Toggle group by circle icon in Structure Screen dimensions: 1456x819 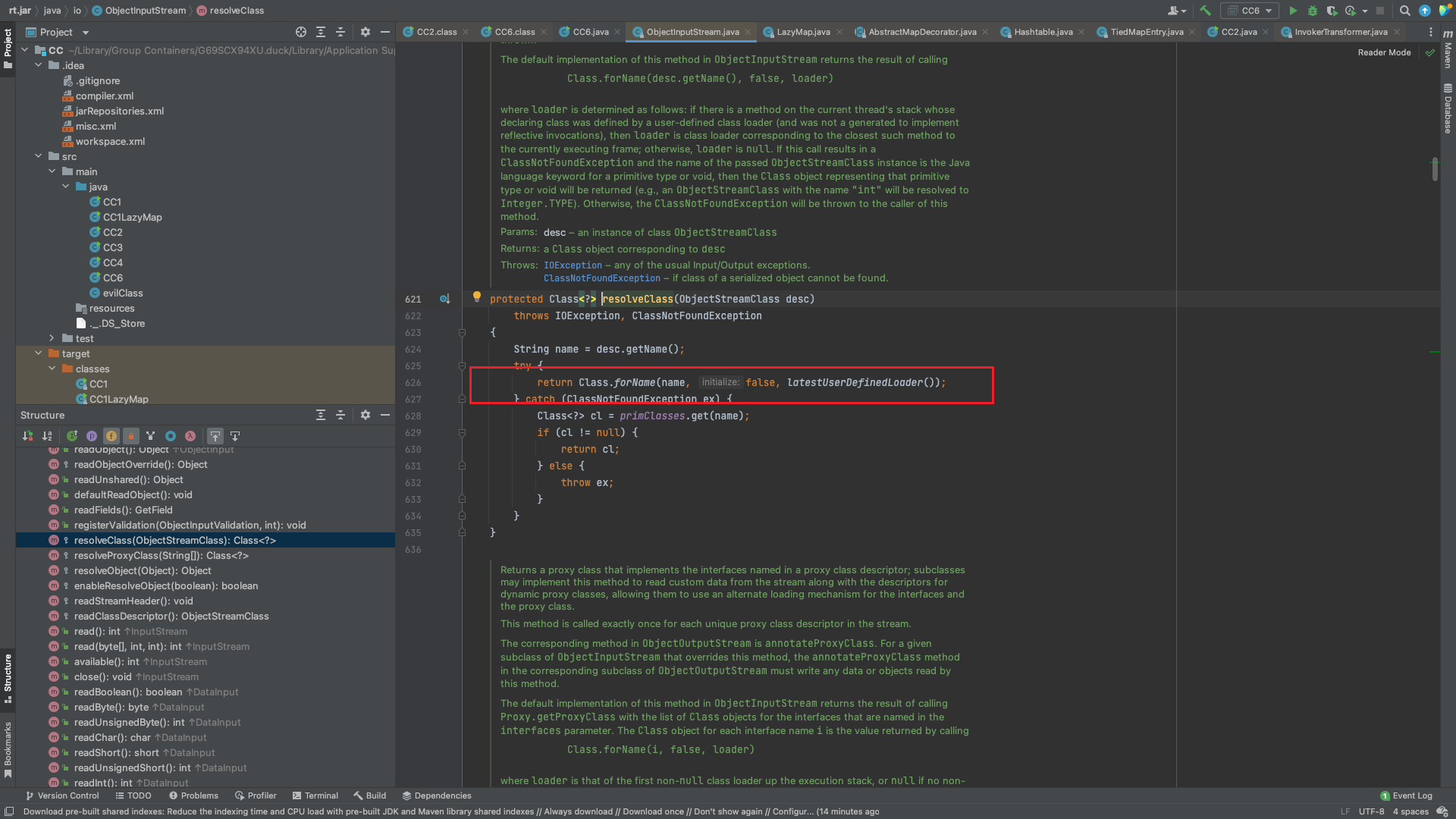click(171, 436)
